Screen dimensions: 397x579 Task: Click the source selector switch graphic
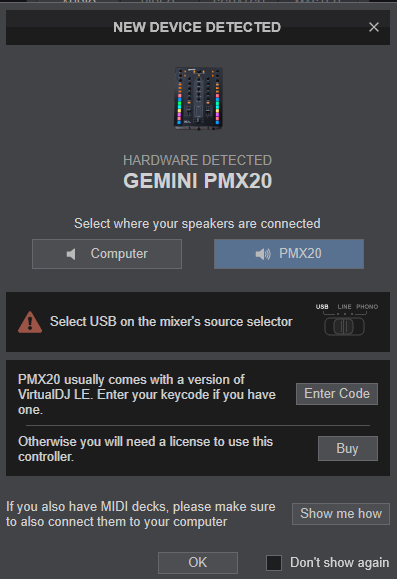[344, 327]
